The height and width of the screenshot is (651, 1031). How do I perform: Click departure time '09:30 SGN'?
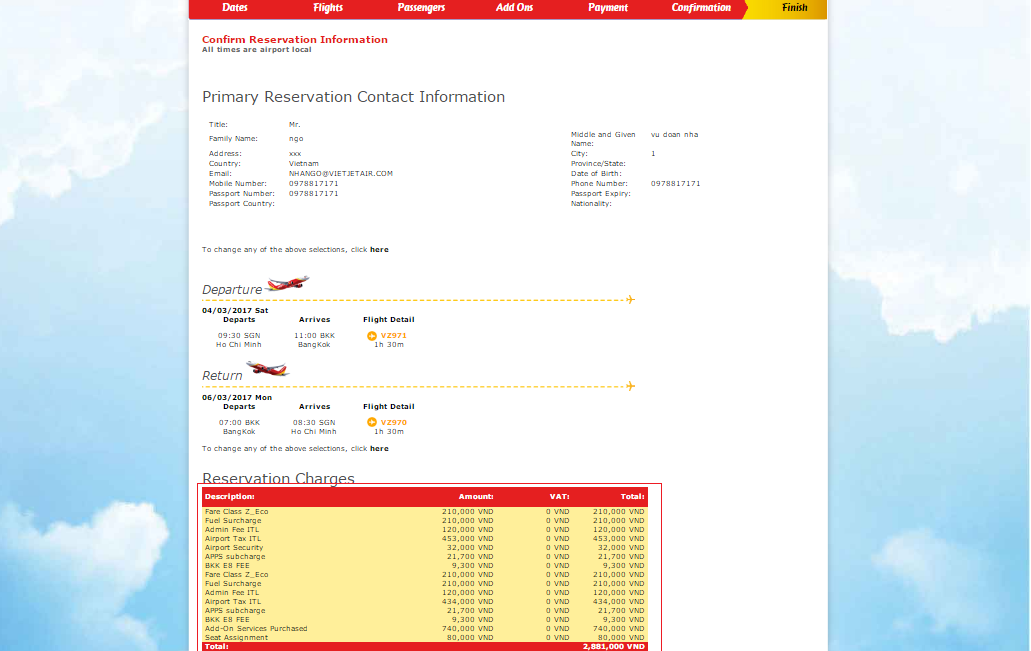239,336
